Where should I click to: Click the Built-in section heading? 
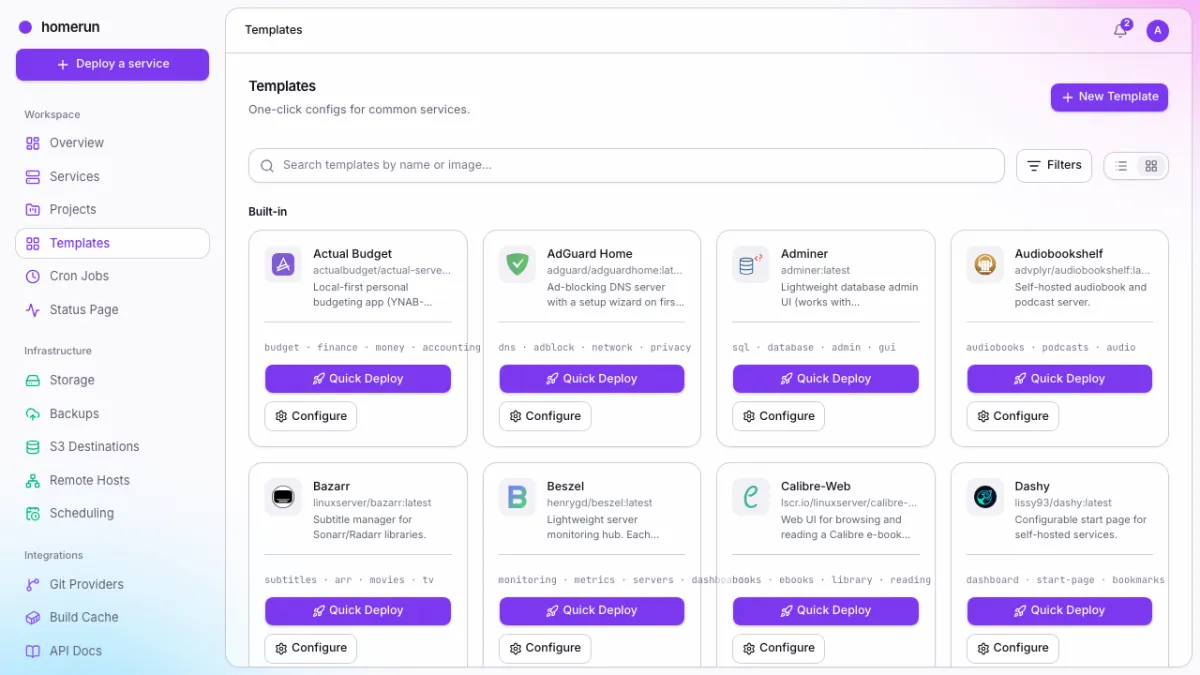(268, 212)
